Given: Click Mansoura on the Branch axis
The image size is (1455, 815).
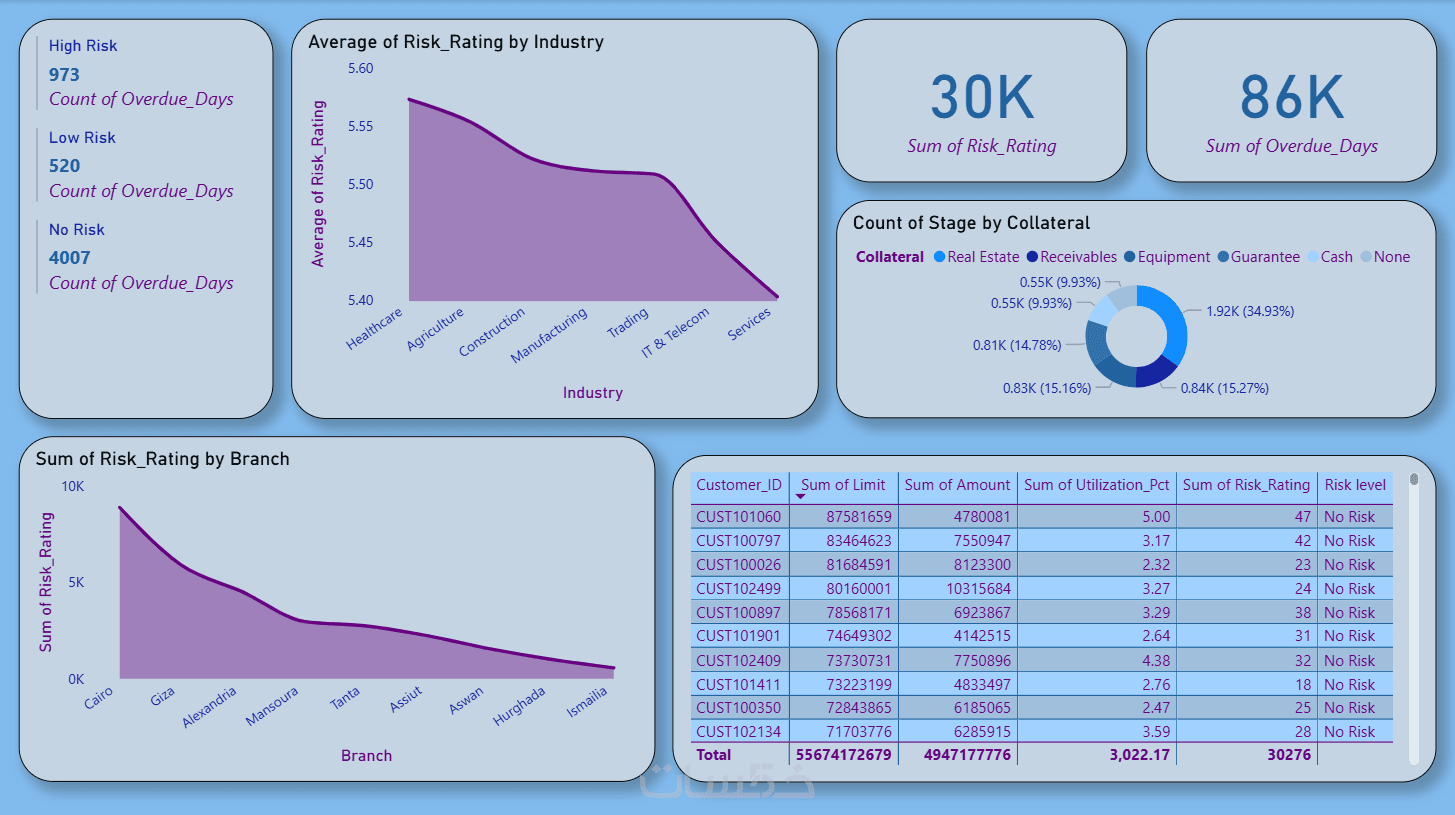Looking at the screenshot, I should (x=272, y=706).
